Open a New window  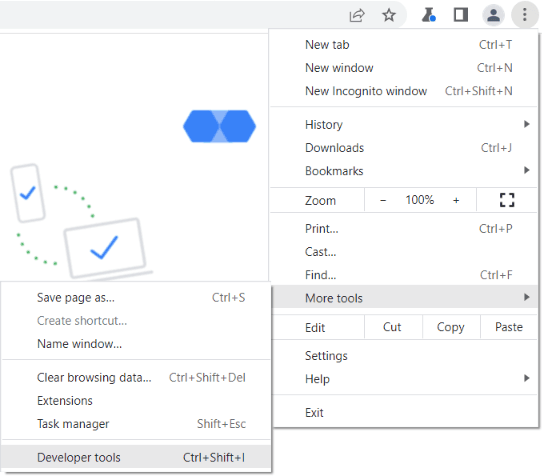[404, 68]
